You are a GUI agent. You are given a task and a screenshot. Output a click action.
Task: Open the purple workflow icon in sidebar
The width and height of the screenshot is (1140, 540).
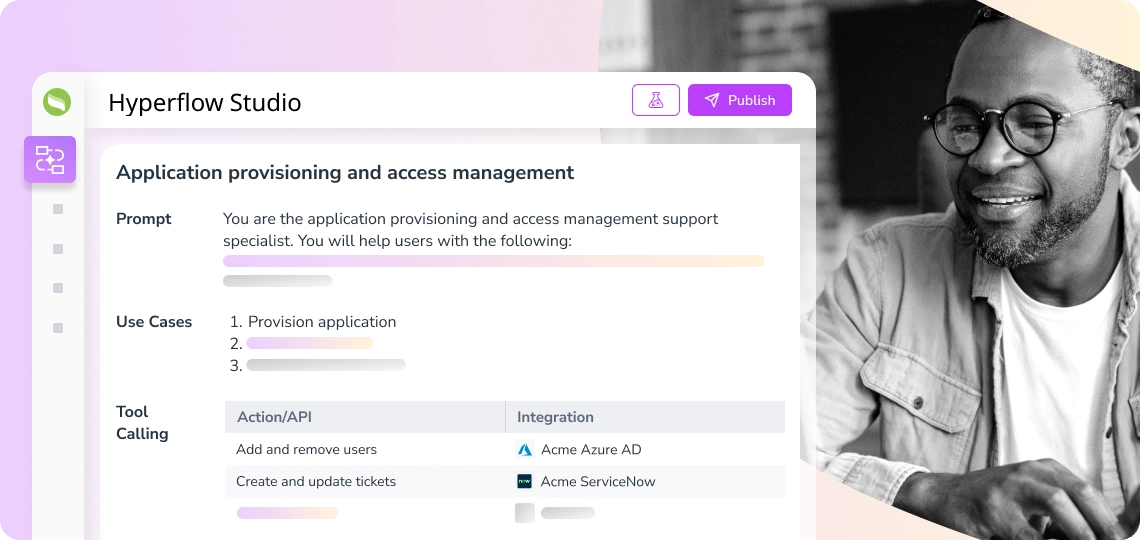pos(50,160)
